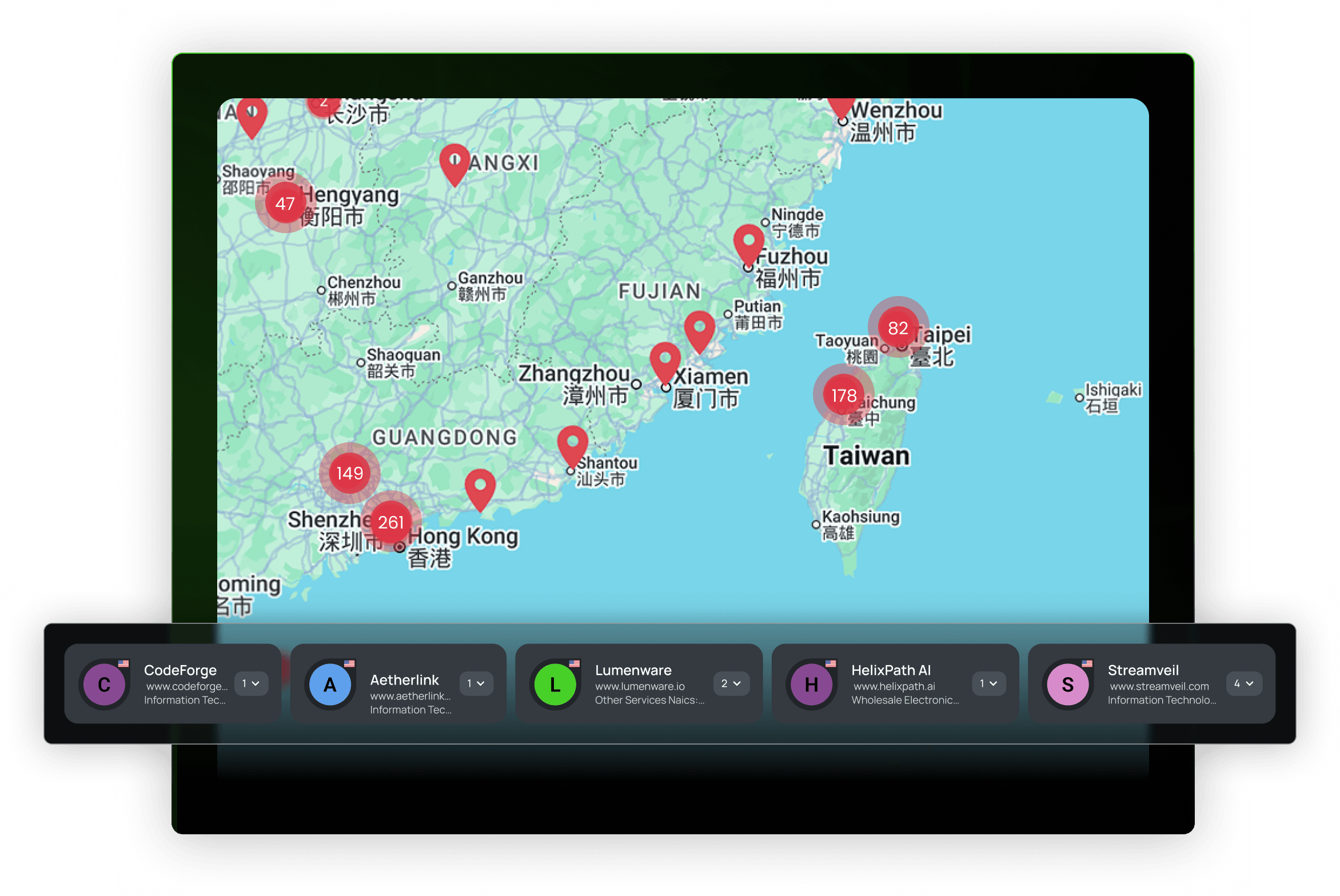
Task: Expand the HelixPath AI dropdown
Action: pos(988,683)
